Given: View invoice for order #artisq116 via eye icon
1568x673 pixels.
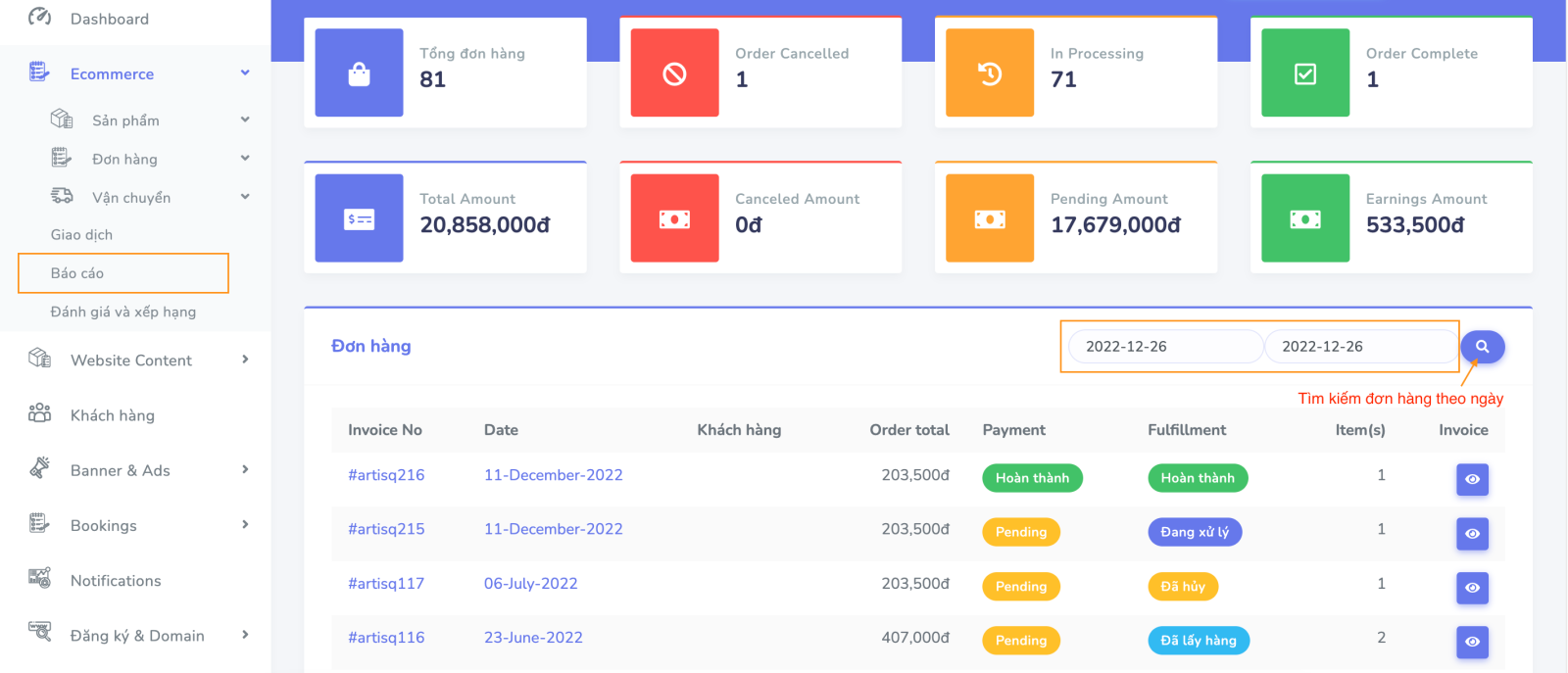Looking at the screenshot, I should coord(1472,642).
